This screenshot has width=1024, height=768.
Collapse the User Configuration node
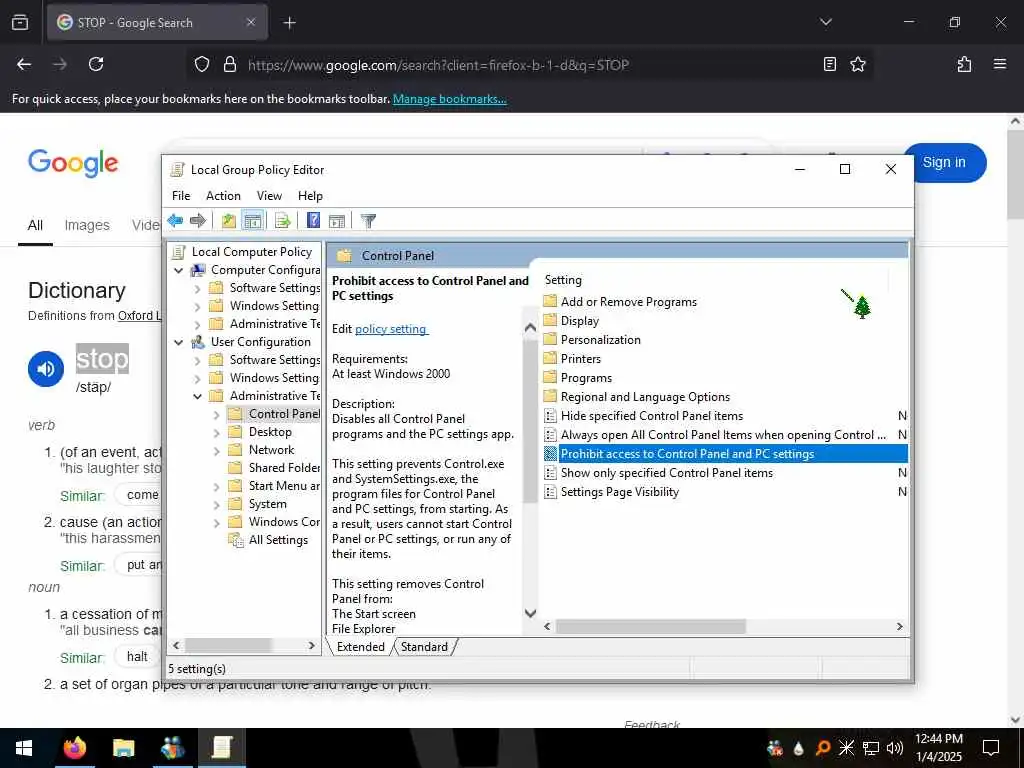tap(178, 342)
